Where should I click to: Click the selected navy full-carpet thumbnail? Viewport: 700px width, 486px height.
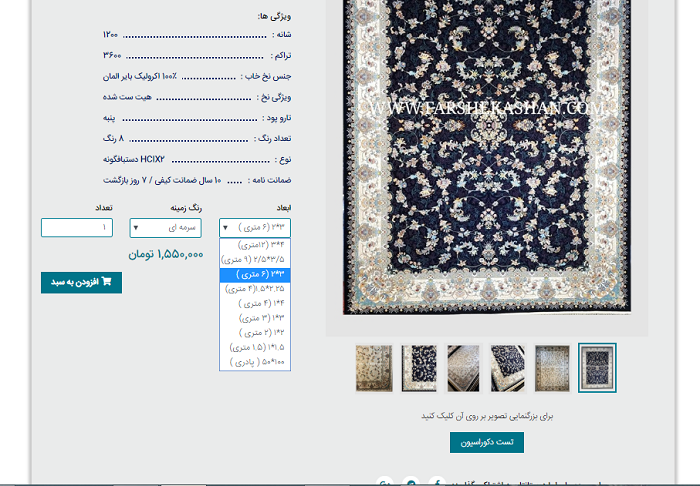tap(597, 368)
